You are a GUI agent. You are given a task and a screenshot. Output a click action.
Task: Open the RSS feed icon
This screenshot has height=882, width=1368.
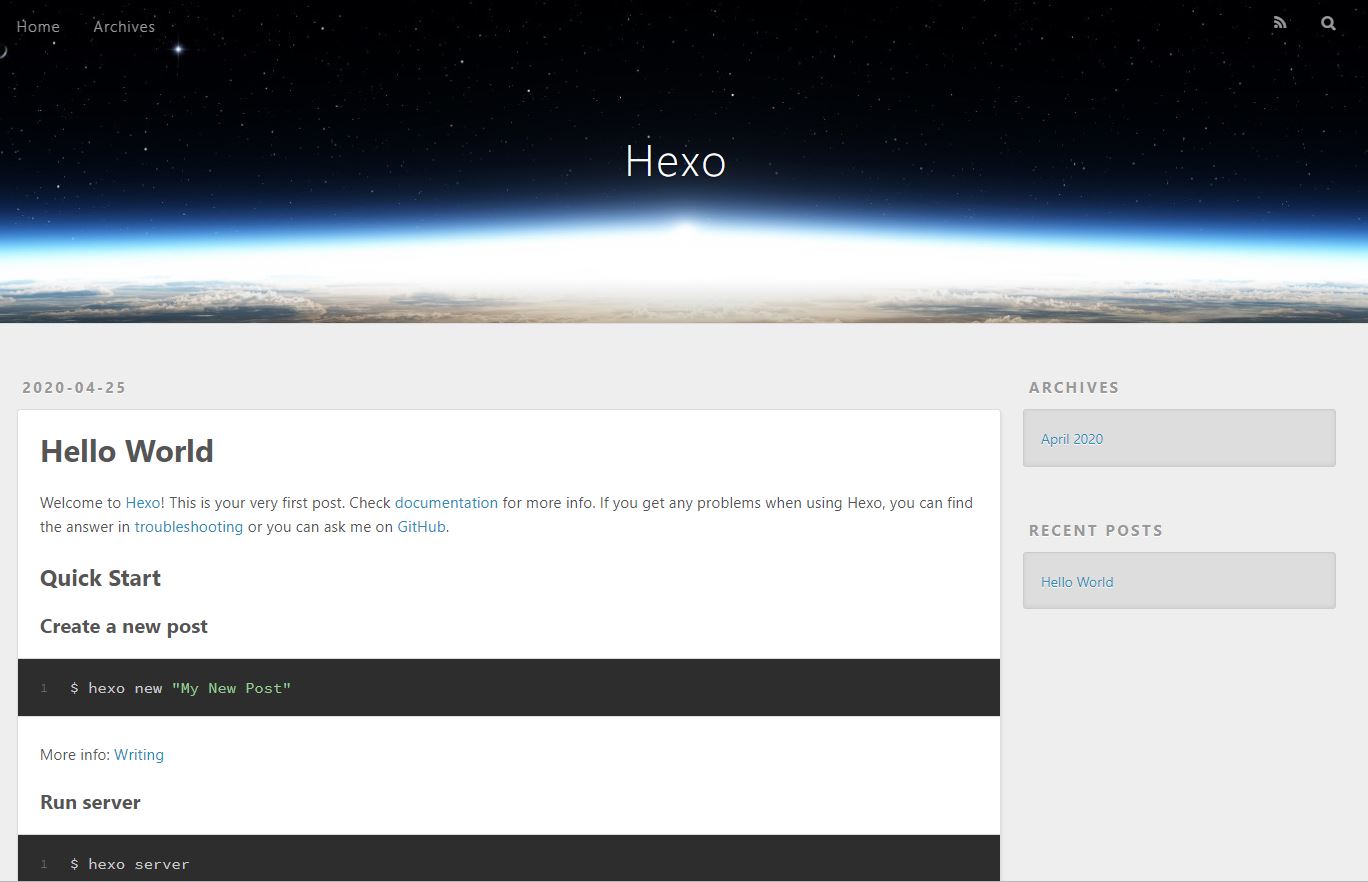click(x=1280, y=23)
